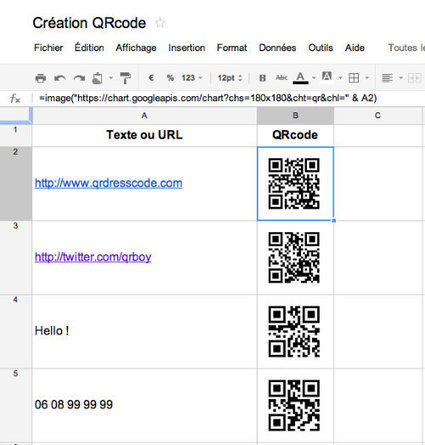Open the 12pt font size dropdown
The image size is (425, 445).
(230, 78)
